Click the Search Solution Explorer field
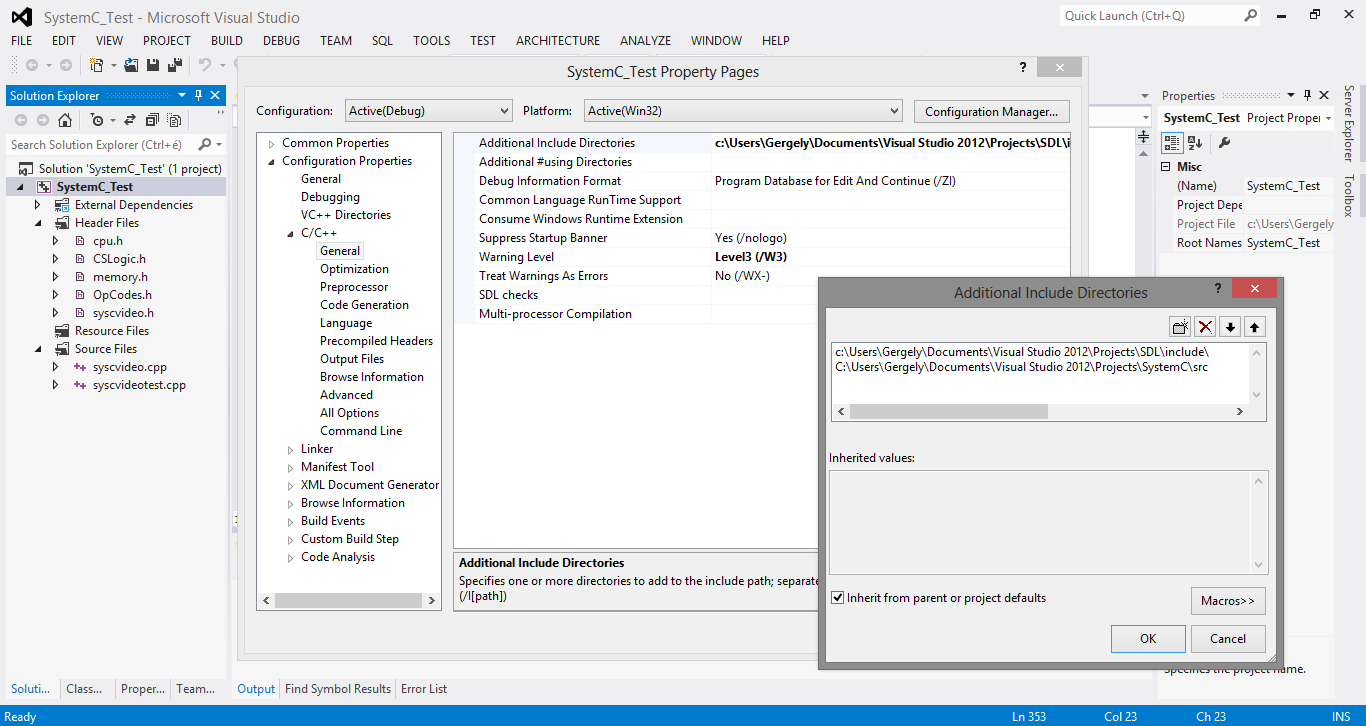 [102, 145]
